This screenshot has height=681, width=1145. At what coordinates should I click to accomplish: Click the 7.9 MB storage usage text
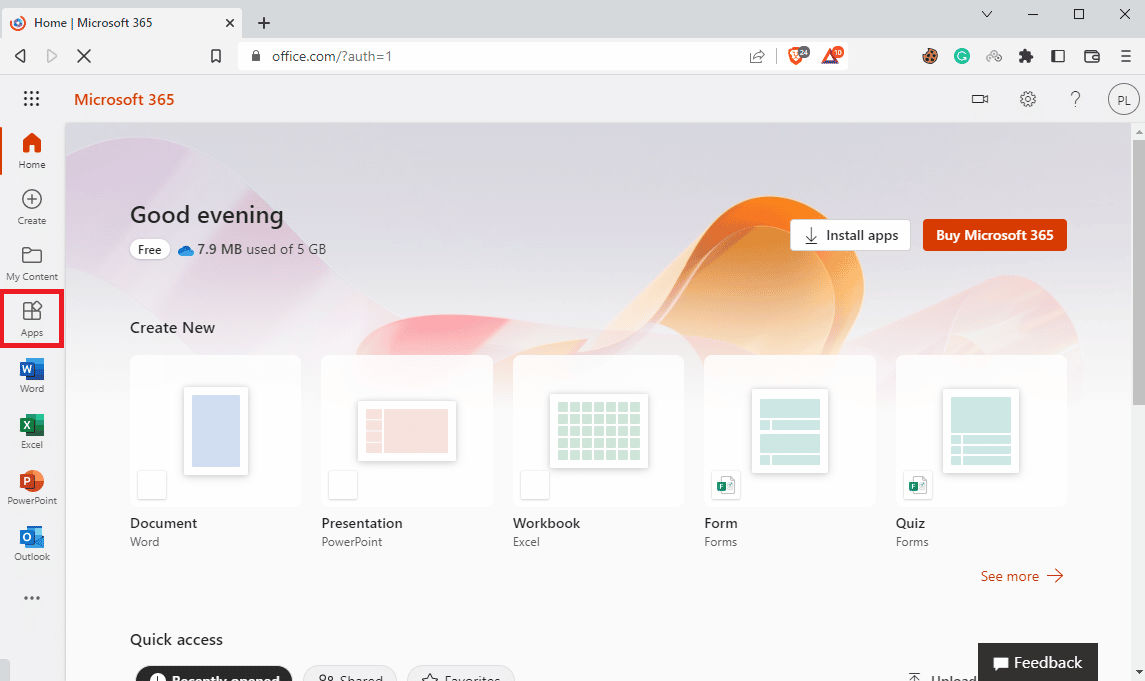(261, 250)
